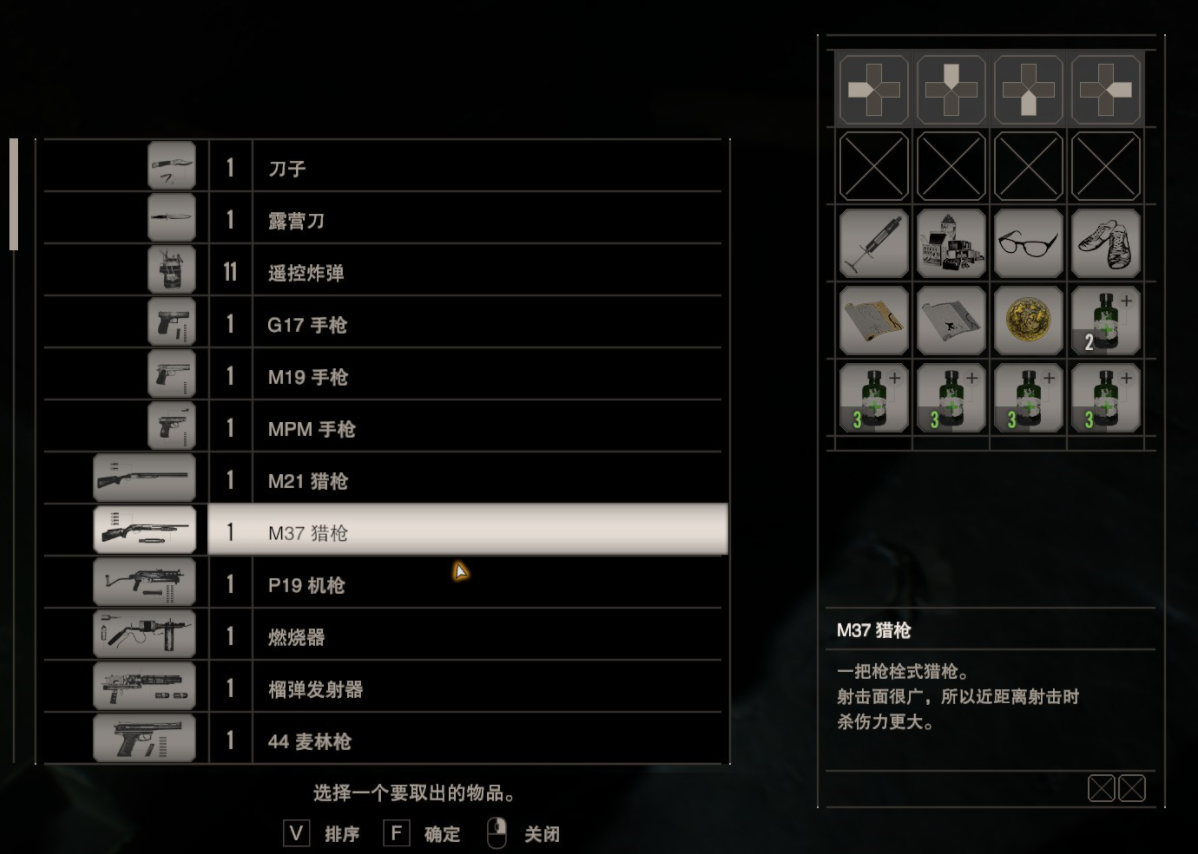Screen dimensions: 1198x854
Task: Click the V 排序 sort button
Action: click(x=322, y=833)
